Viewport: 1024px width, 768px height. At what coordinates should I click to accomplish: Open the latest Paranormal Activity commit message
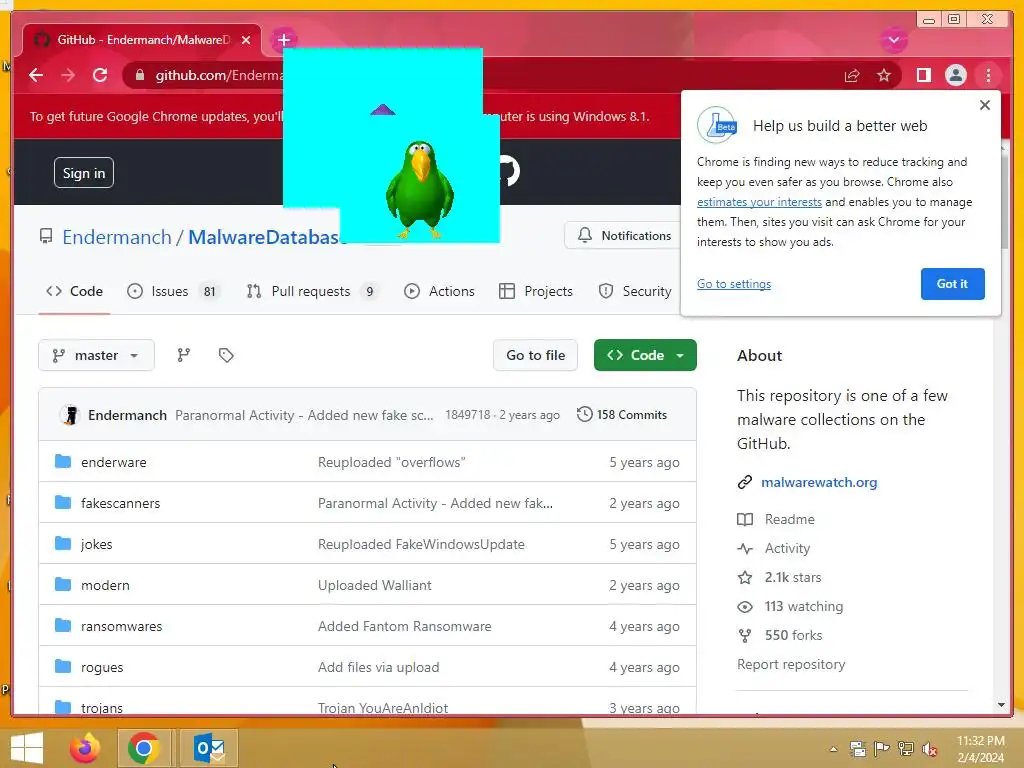304,415
